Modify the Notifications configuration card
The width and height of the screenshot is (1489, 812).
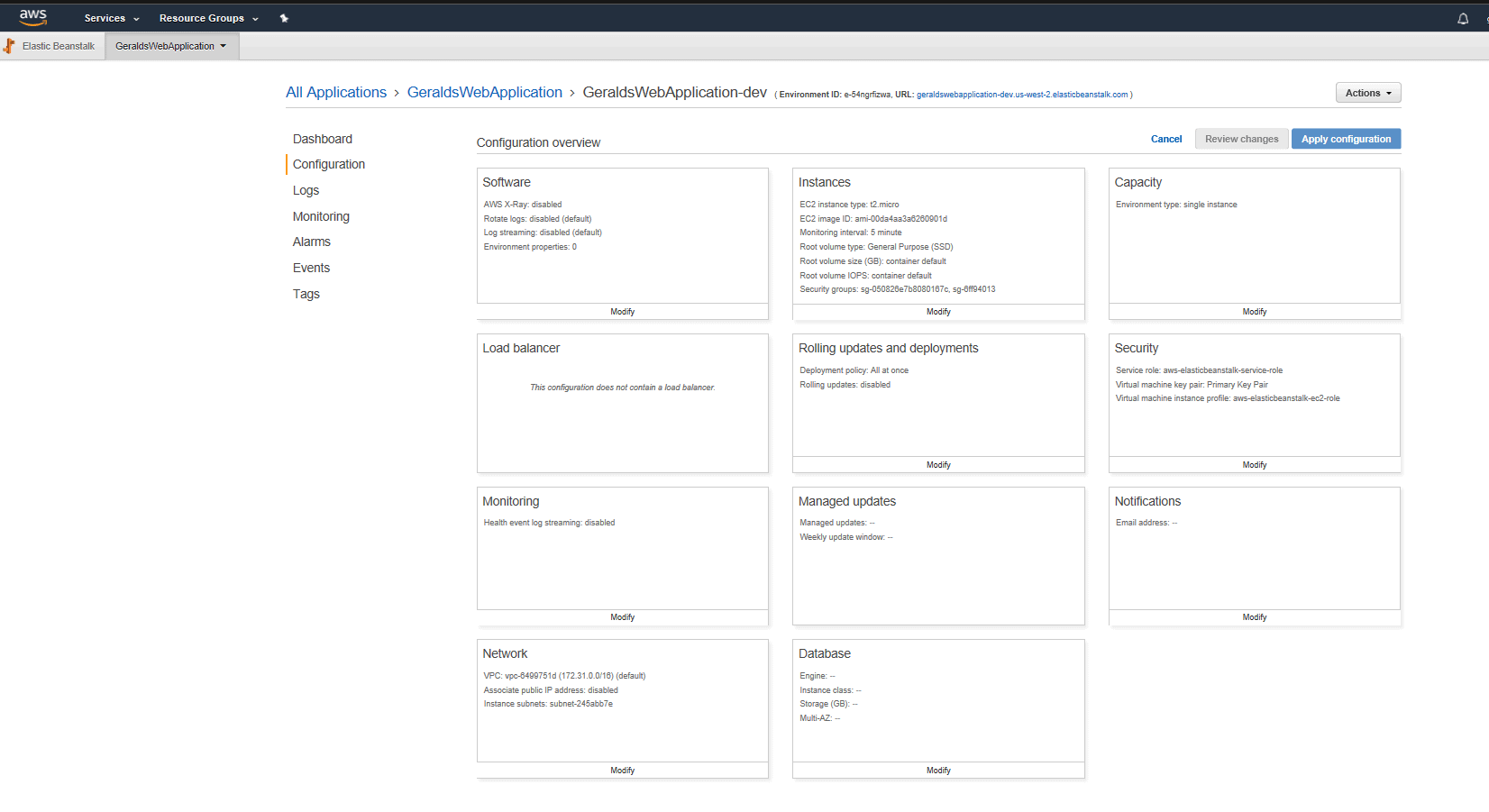tap(1255, 617)
